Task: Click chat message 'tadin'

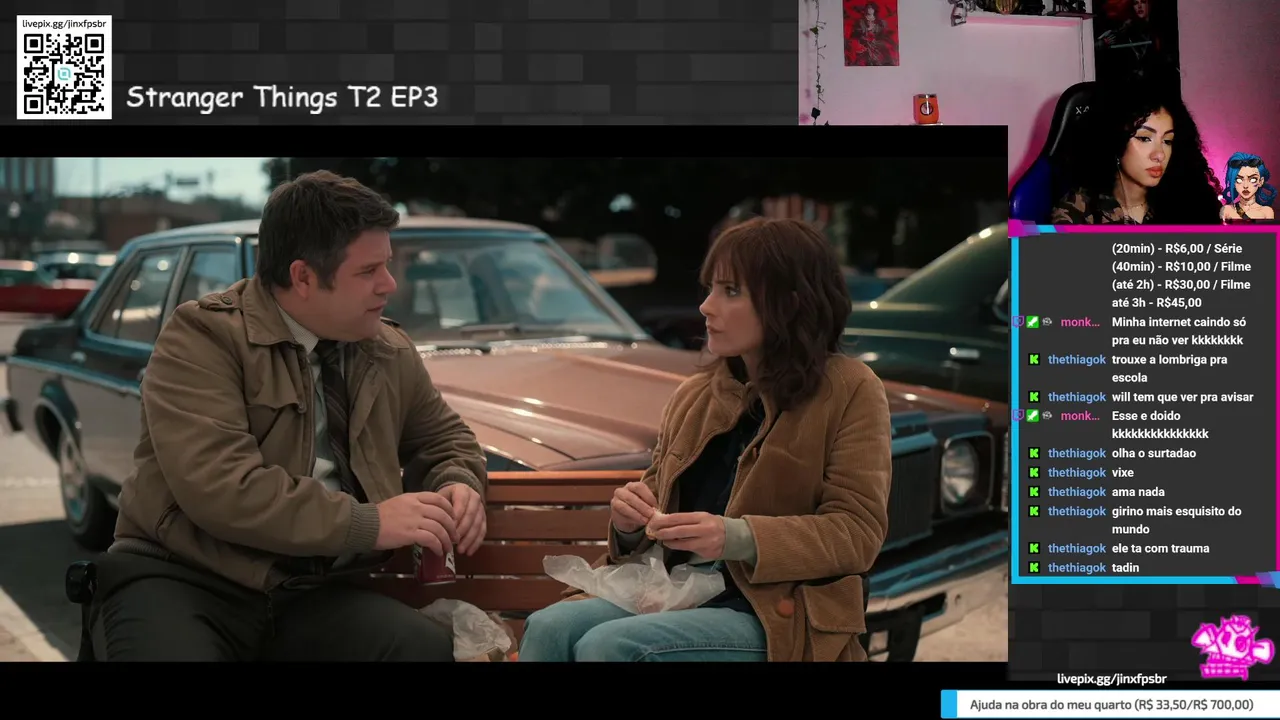Action: point(1125,568)
